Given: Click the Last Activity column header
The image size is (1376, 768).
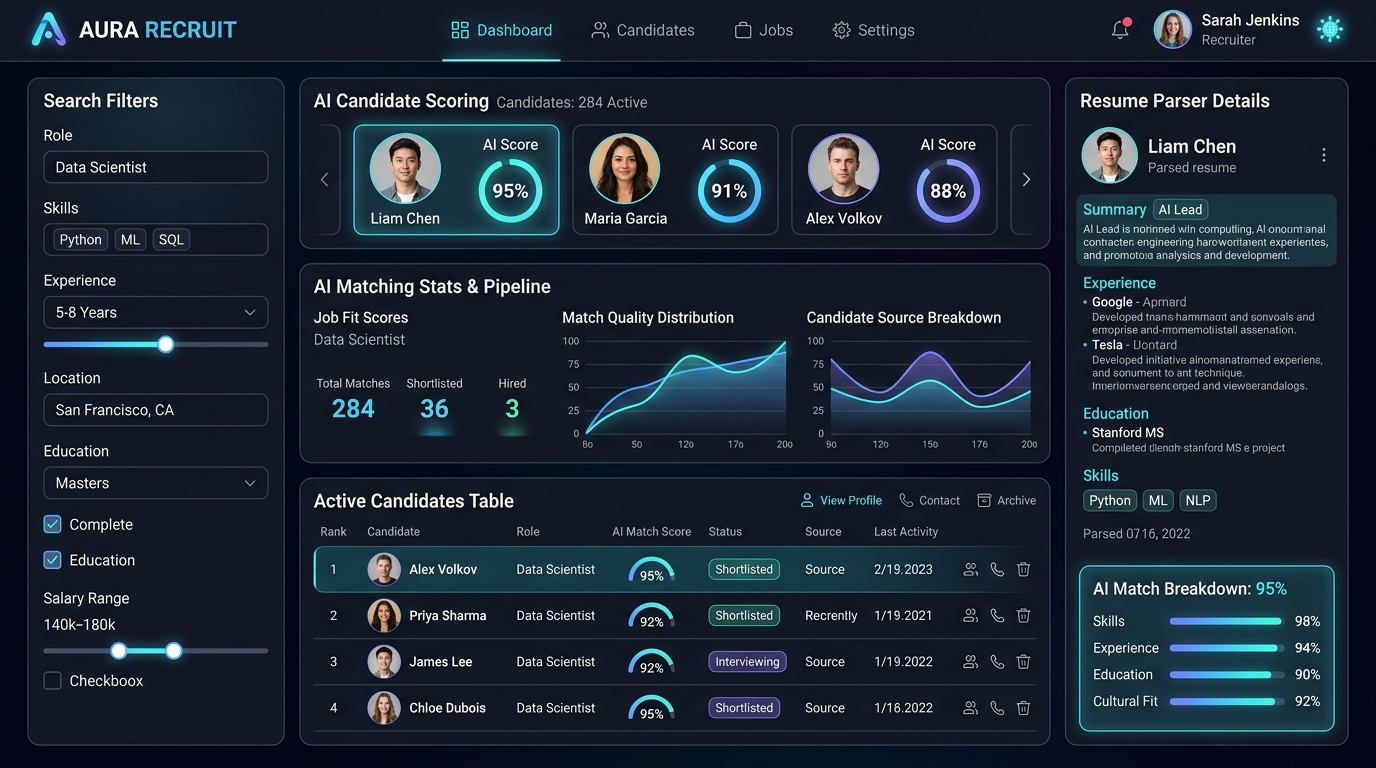Looking at the screenshot, I should pos(906,532).
